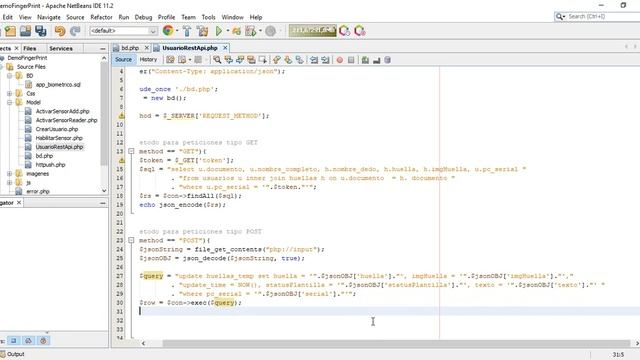Expand the Css folder node
The width and height of the screenshot is (640, 360).
(x=9, y=93)
